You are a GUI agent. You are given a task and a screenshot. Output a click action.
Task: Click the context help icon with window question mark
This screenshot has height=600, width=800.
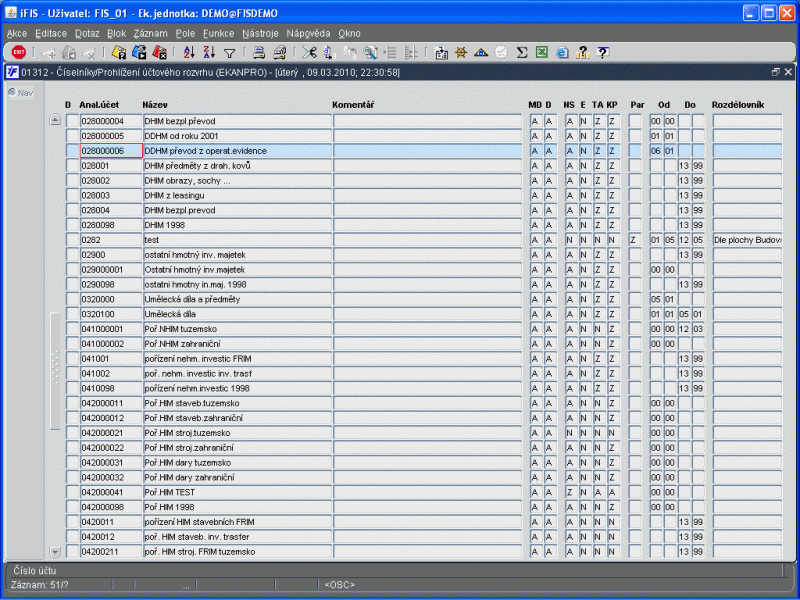pyautogui.click(x=603, y=52)
